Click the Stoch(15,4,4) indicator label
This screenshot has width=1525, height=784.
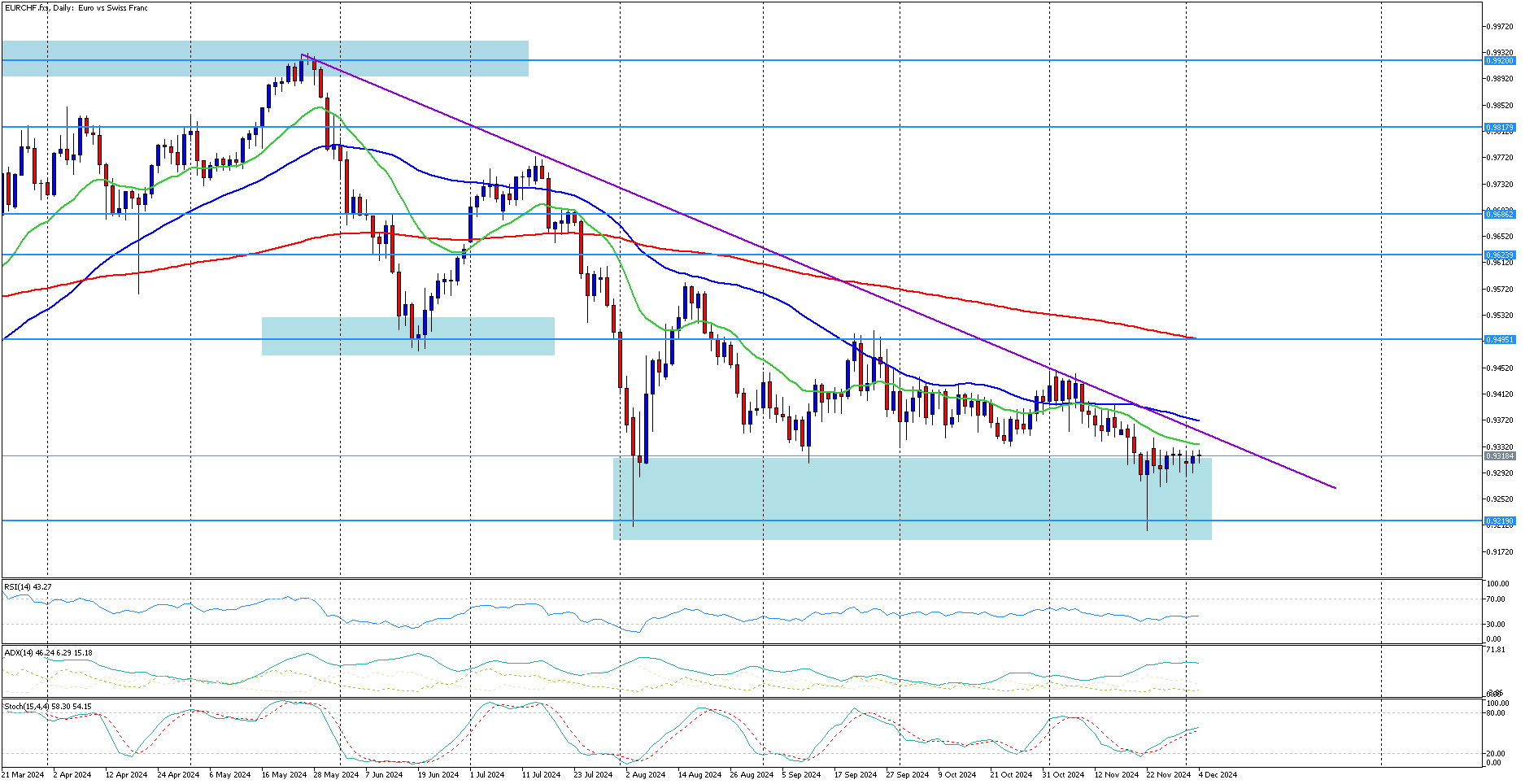47,706
